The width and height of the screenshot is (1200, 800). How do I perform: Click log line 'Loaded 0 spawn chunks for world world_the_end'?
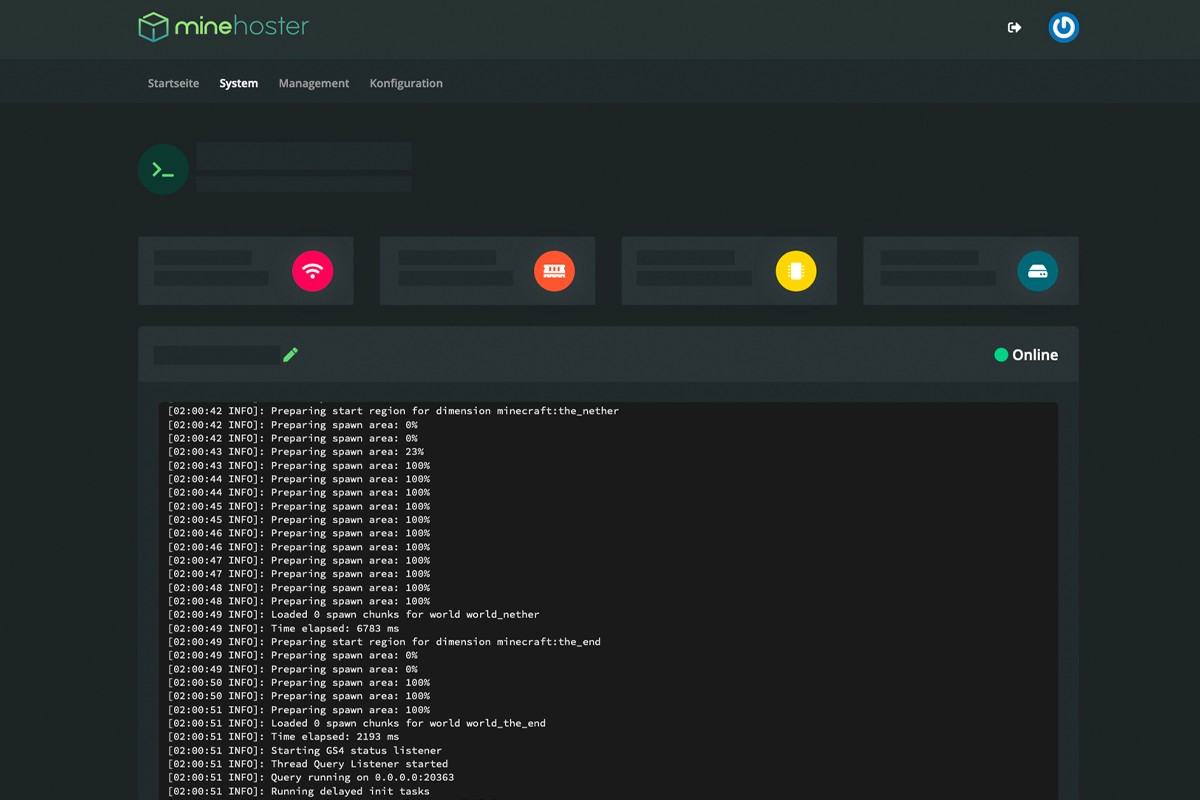tap(357, 723)
